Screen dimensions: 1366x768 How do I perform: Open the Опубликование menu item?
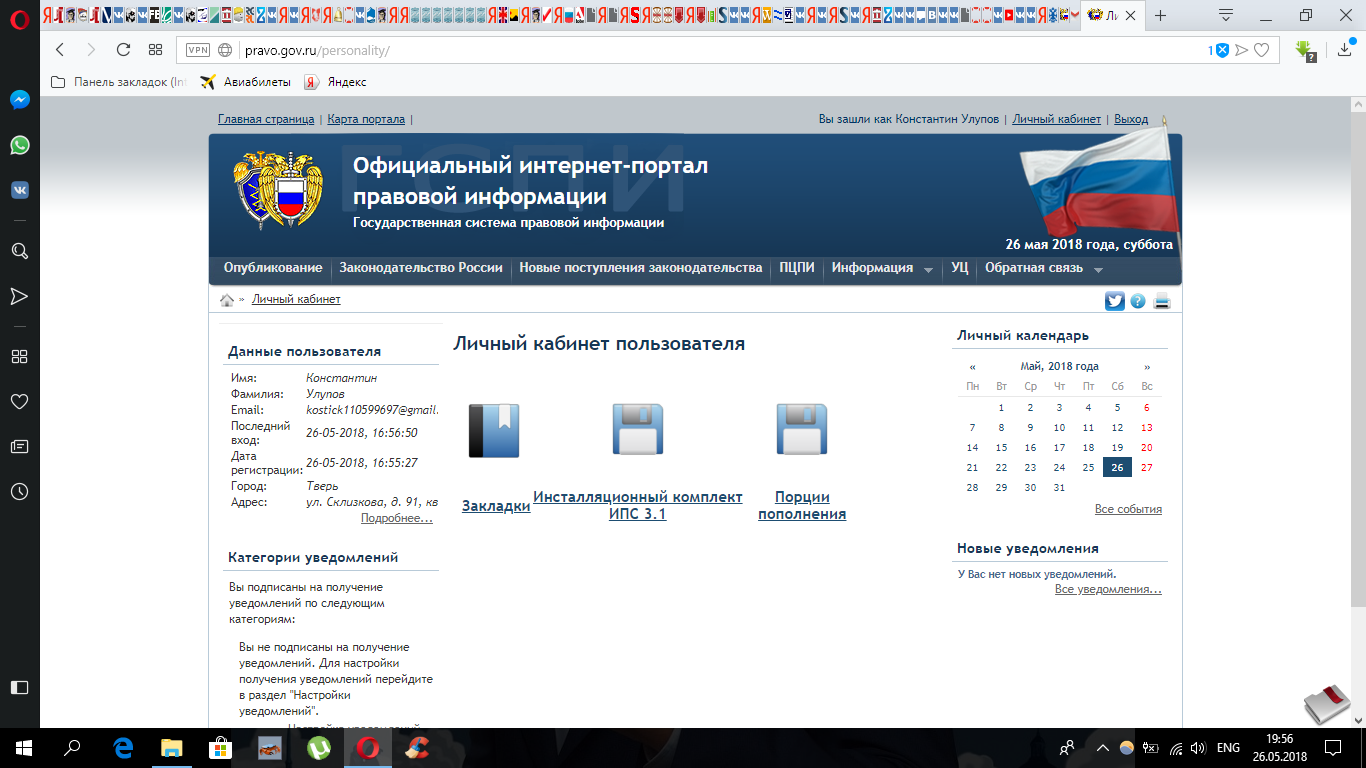pos(273,268)
